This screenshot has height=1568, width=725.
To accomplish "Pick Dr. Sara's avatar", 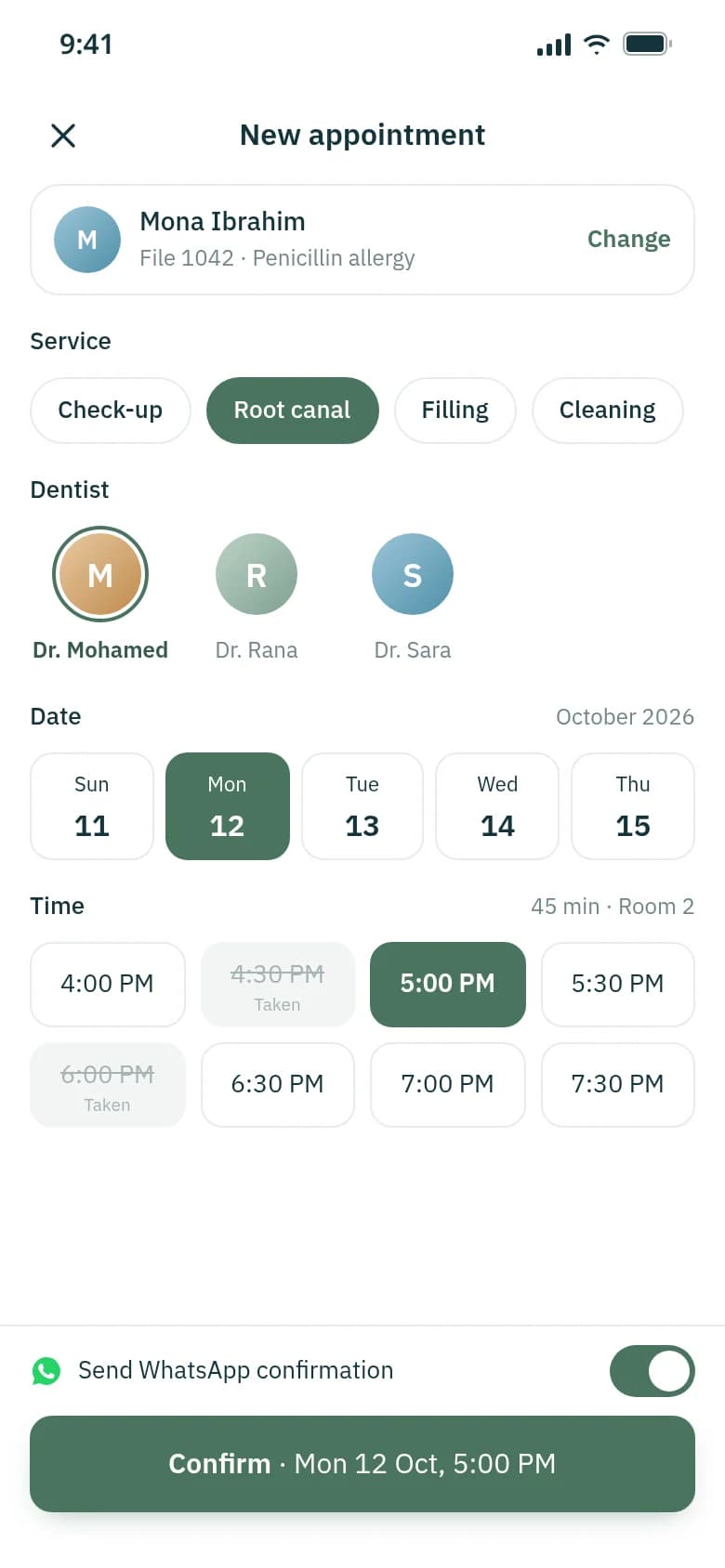I will tap(413, 574).
